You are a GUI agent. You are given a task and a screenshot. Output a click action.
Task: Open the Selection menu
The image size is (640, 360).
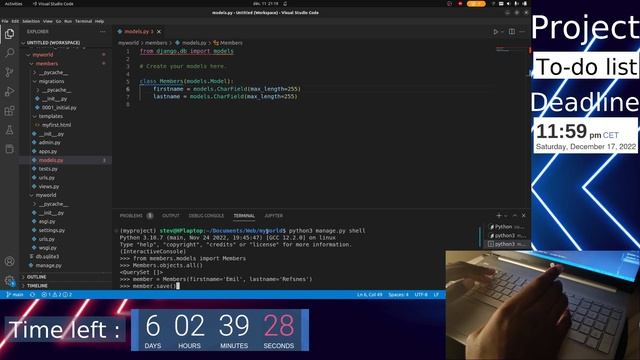(x=31, y=21)
